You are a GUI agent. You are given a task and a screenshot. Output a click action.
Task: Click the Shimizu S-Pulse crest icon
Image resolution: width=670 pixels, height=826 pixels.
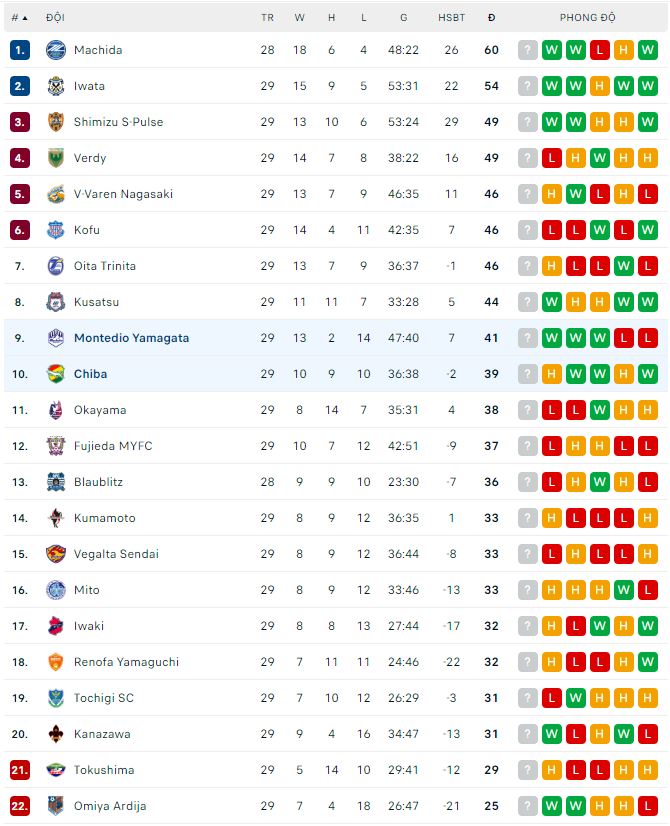click(x=56, y=122)
